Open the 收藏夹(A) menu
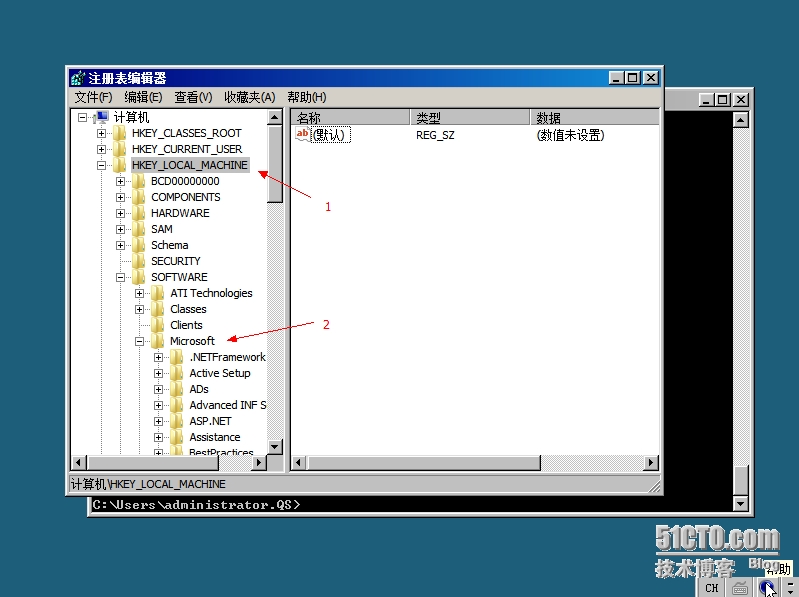The width and height of the screenshot is (799, 597). pyautogui.click(x=250, y=97)
